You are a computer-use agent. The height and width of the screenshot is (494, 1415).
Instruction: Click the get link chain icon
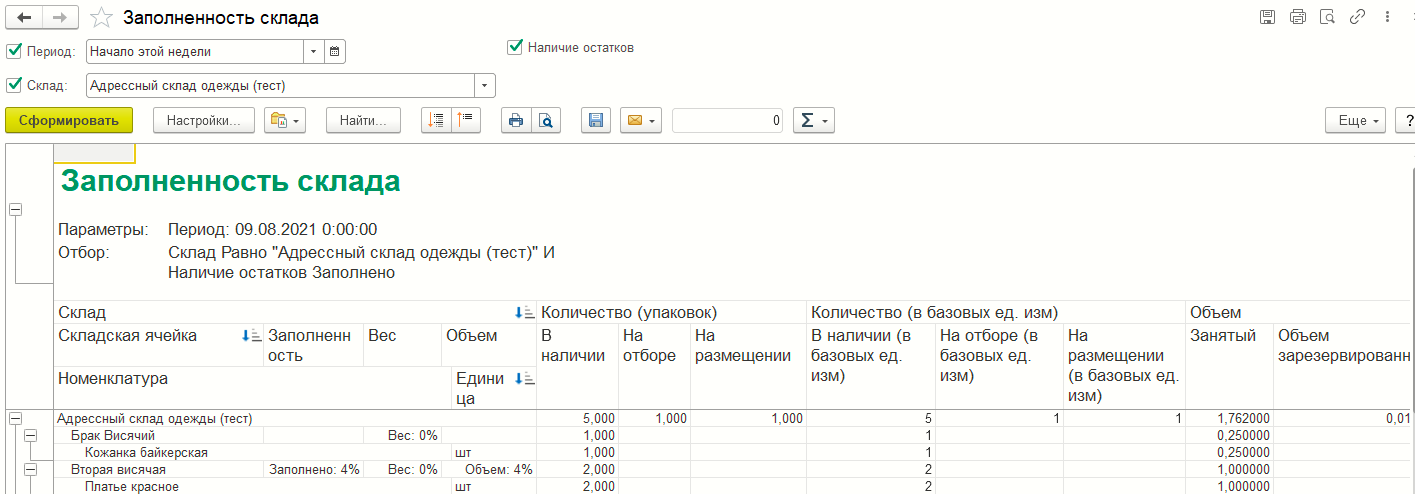tap(1357, 17)
